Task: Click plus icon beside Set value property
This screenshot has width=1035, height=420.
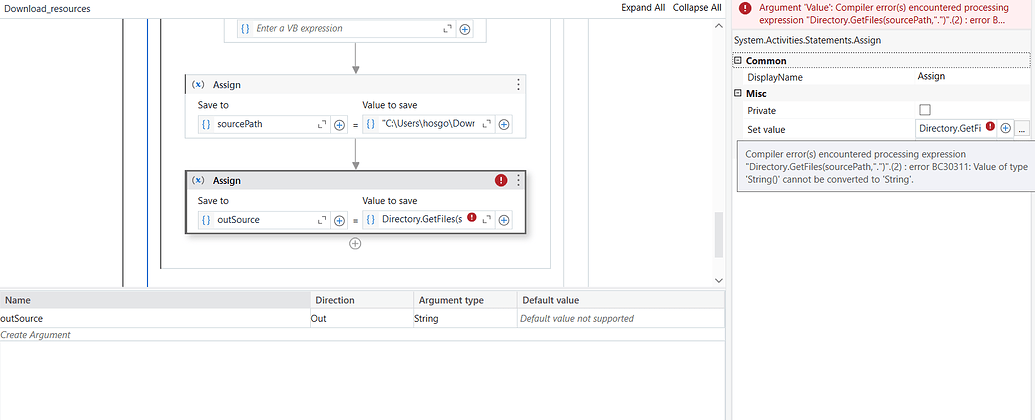Action: 1005,128
